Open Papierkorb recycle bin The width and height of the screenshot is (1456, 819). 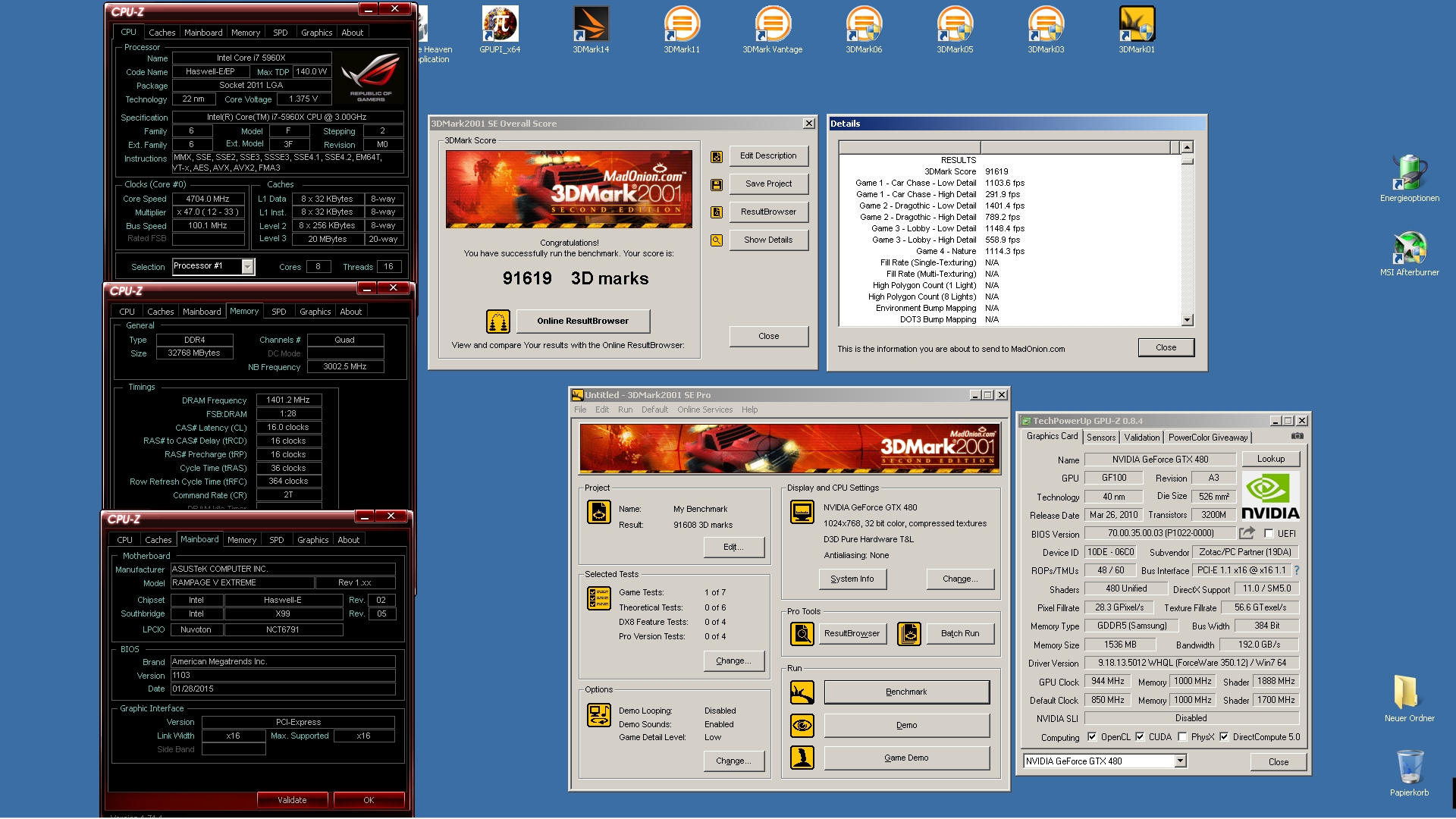point(1410,773)
